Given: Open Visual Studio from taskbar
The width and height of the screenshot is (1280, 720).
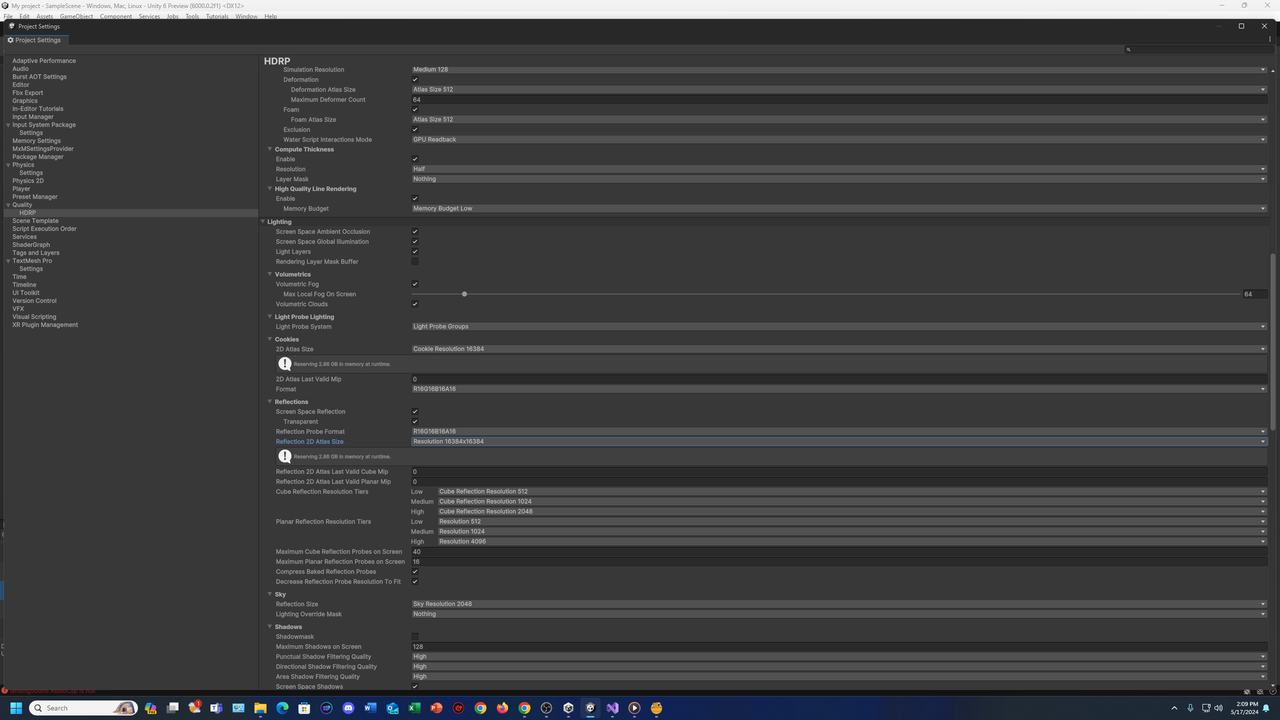Looking at the screenshot, I should coord(612,708).
